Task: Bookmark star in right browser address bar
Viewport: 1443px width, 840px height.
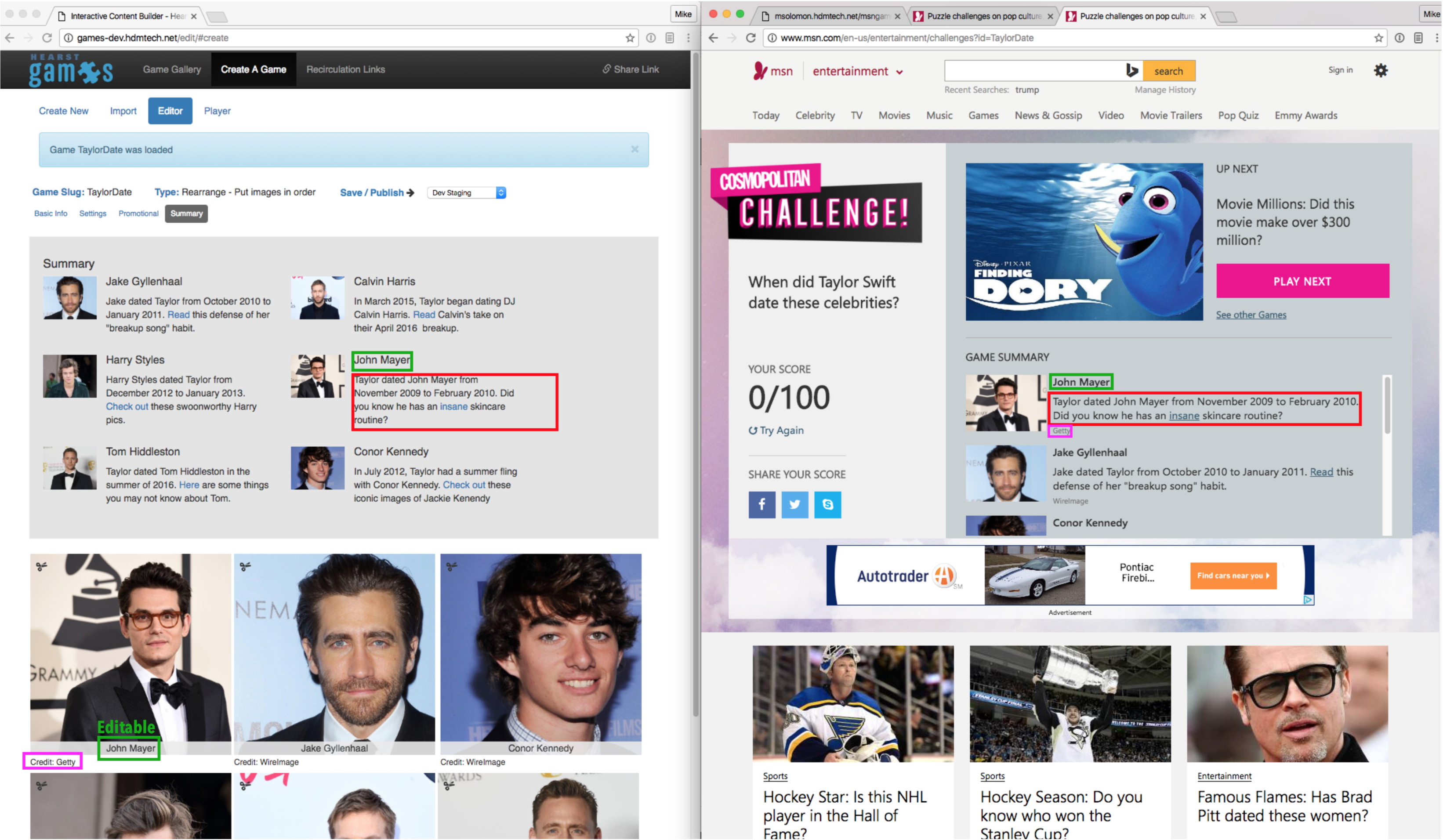Action: [x=1378, y=38]
